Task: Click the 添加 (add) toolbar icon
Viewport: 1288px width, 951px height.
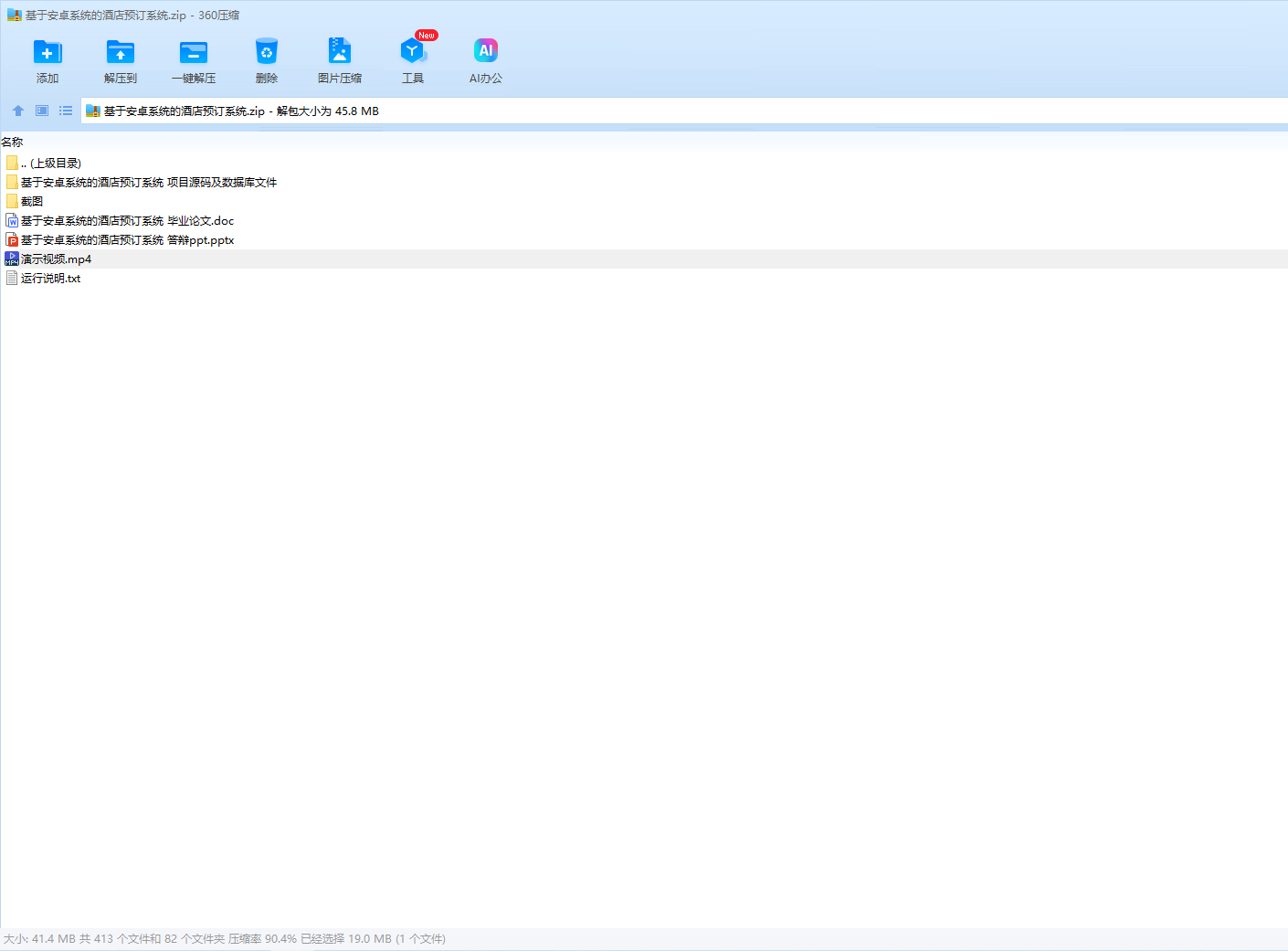Action: click(x=48, y=52)
